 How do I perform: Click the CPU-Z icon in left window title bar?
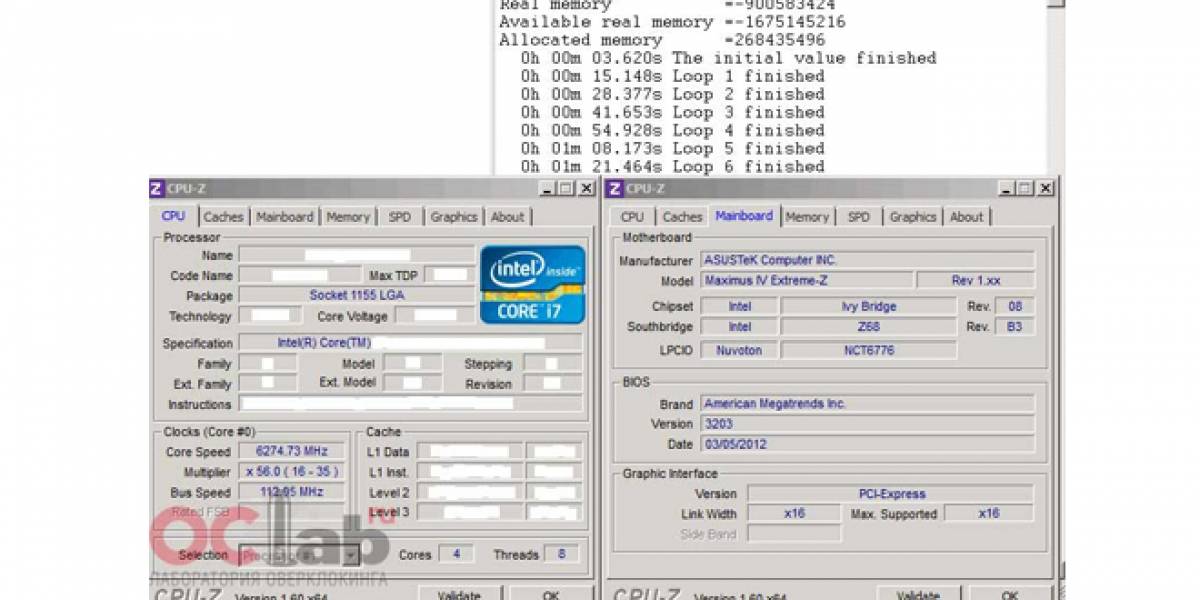(155, 188)
